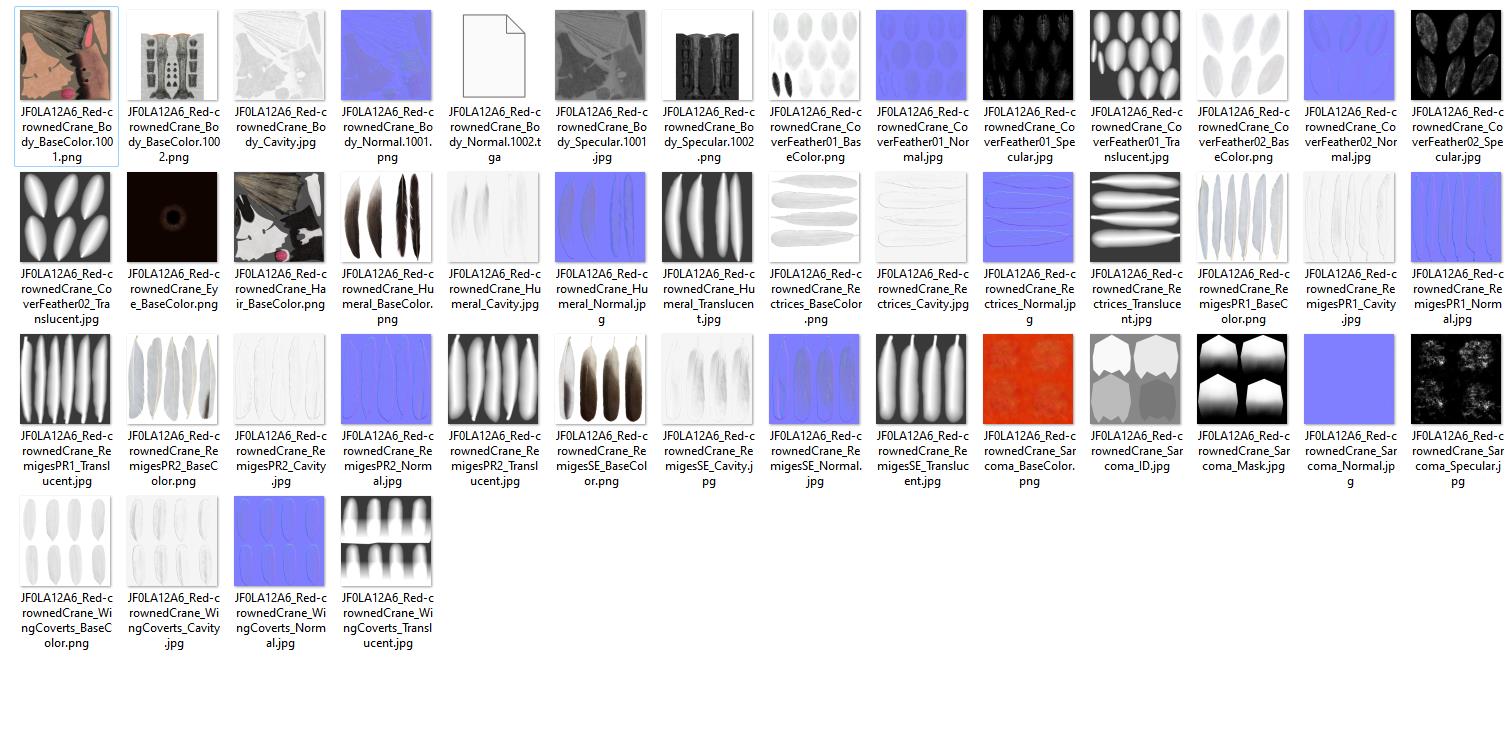
Task: Select the RemigesPR2_Cavity.jpg thumbnail
Action: [x=280, y=379]
